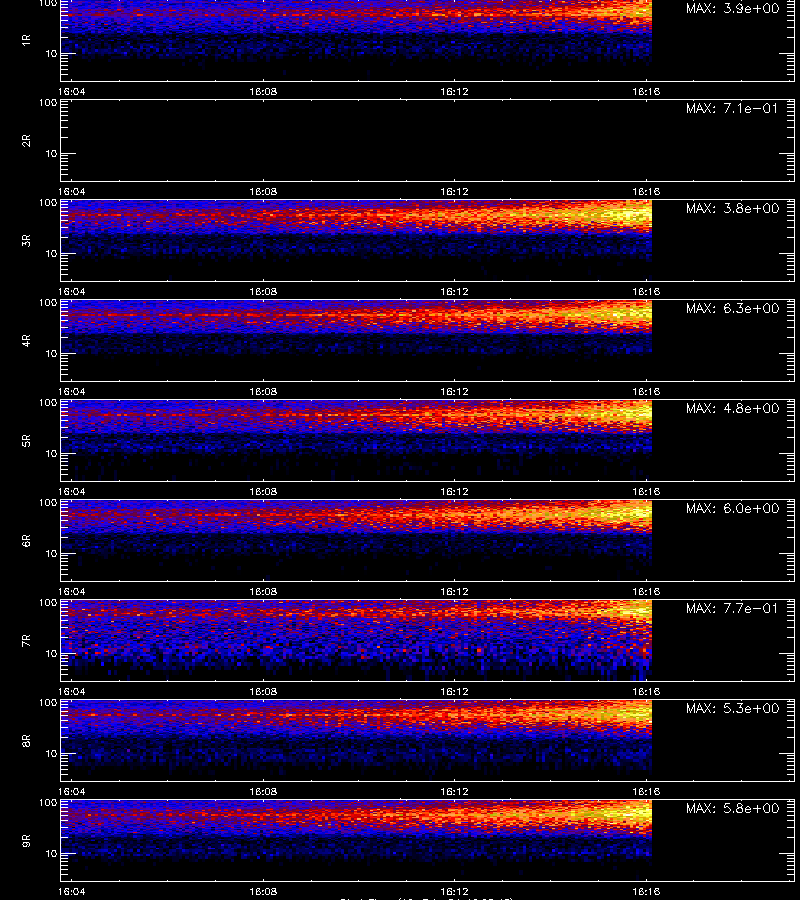Click the 16:08 label below the 1R panel
The height and width of the screenshot is (900, 800).
(x=263, y=91)
